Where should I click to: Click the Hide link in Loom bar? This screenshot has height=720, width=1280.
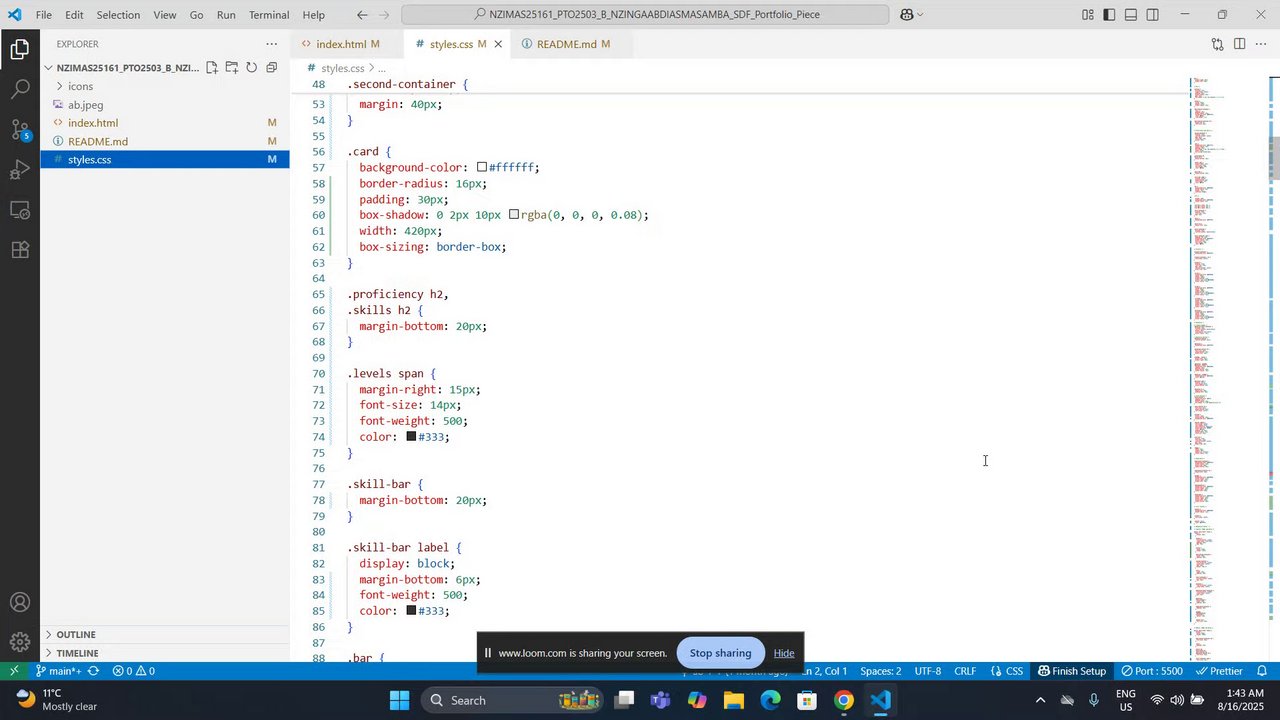[x=784, y=653]
